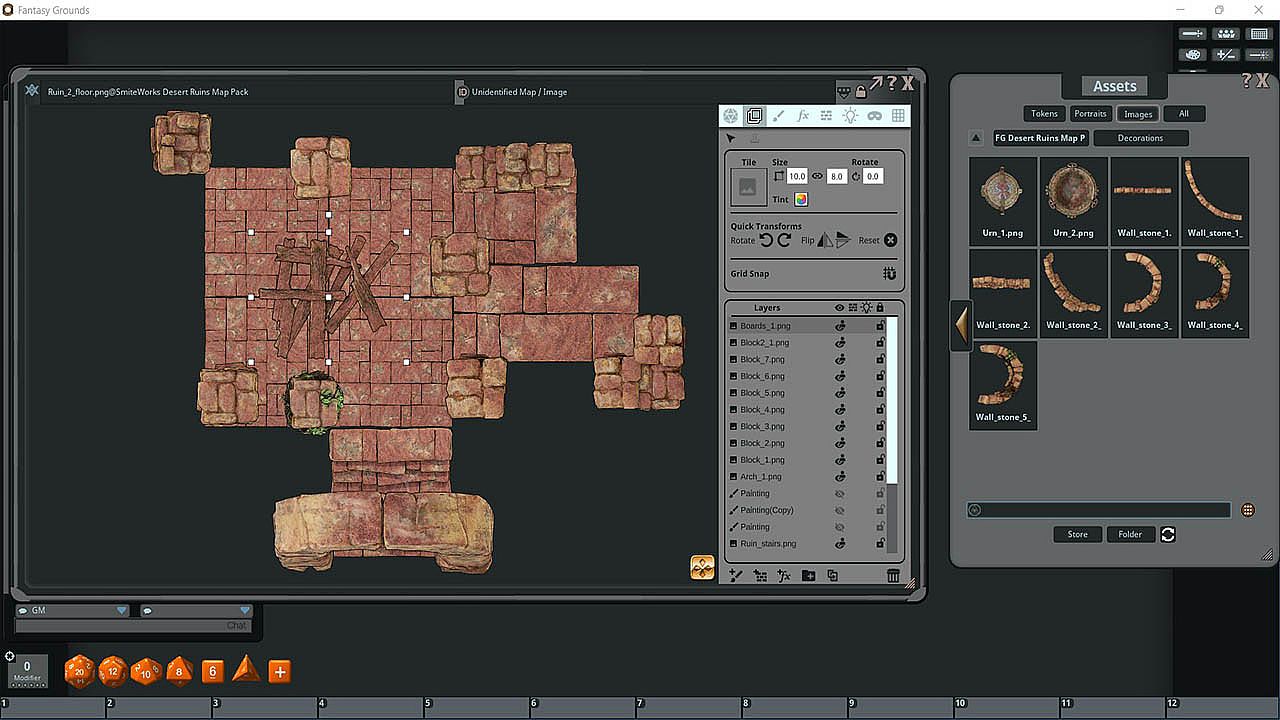This screenshot has height=720, width=1280.
Task: Click the lighting bulb tool icon
Action: tap(850, 116)
